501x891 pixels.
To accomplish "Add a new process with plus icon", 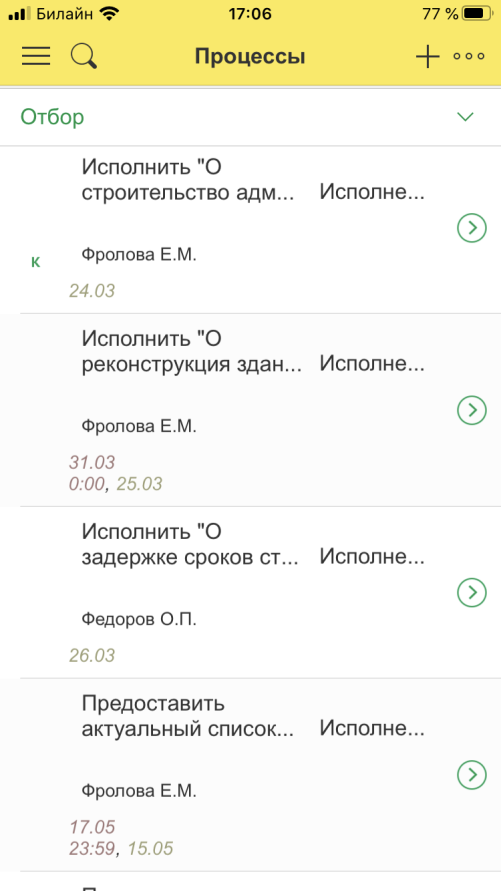I will 427,57.
